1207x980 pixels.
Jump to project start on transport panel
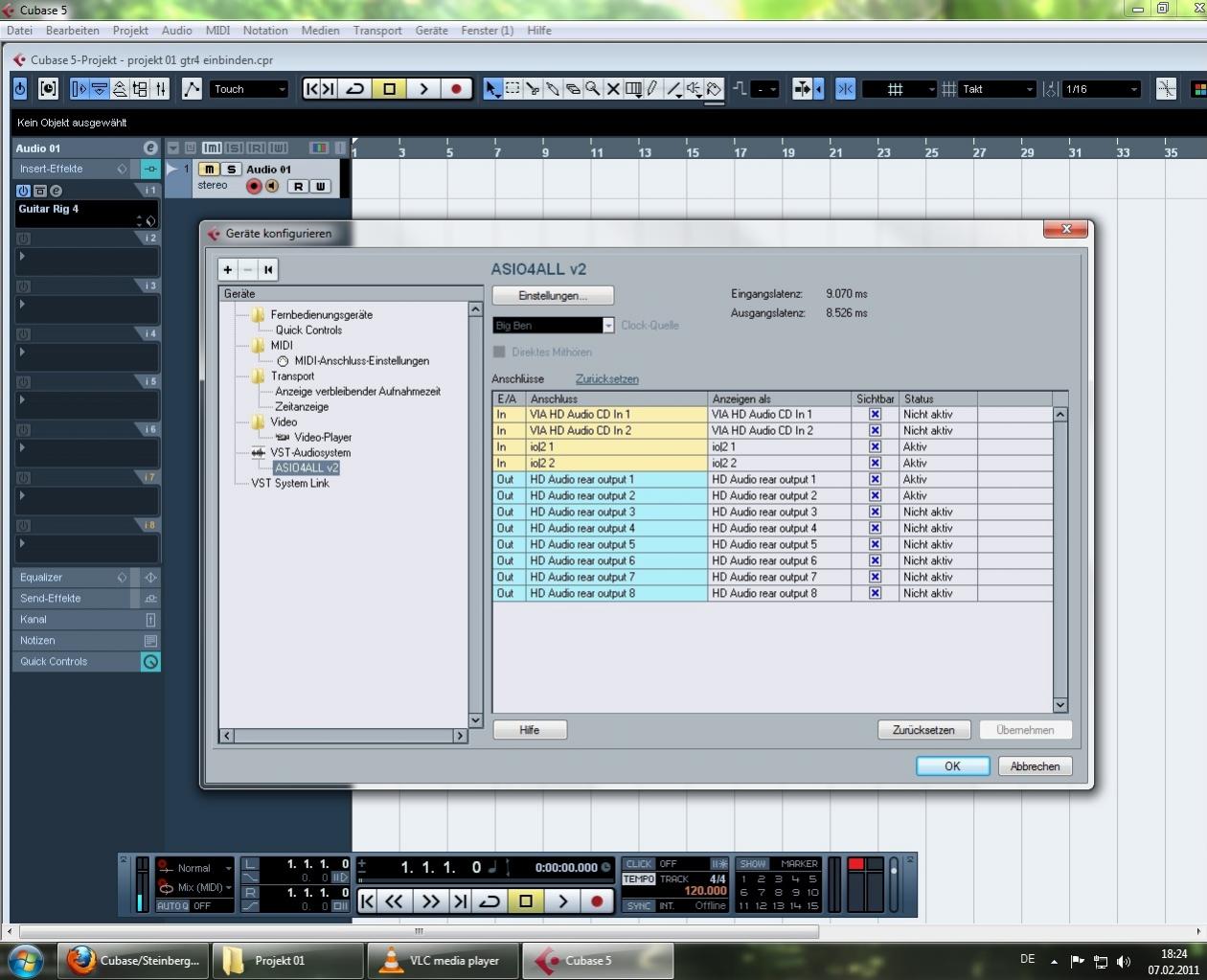[x=367, y=900]
